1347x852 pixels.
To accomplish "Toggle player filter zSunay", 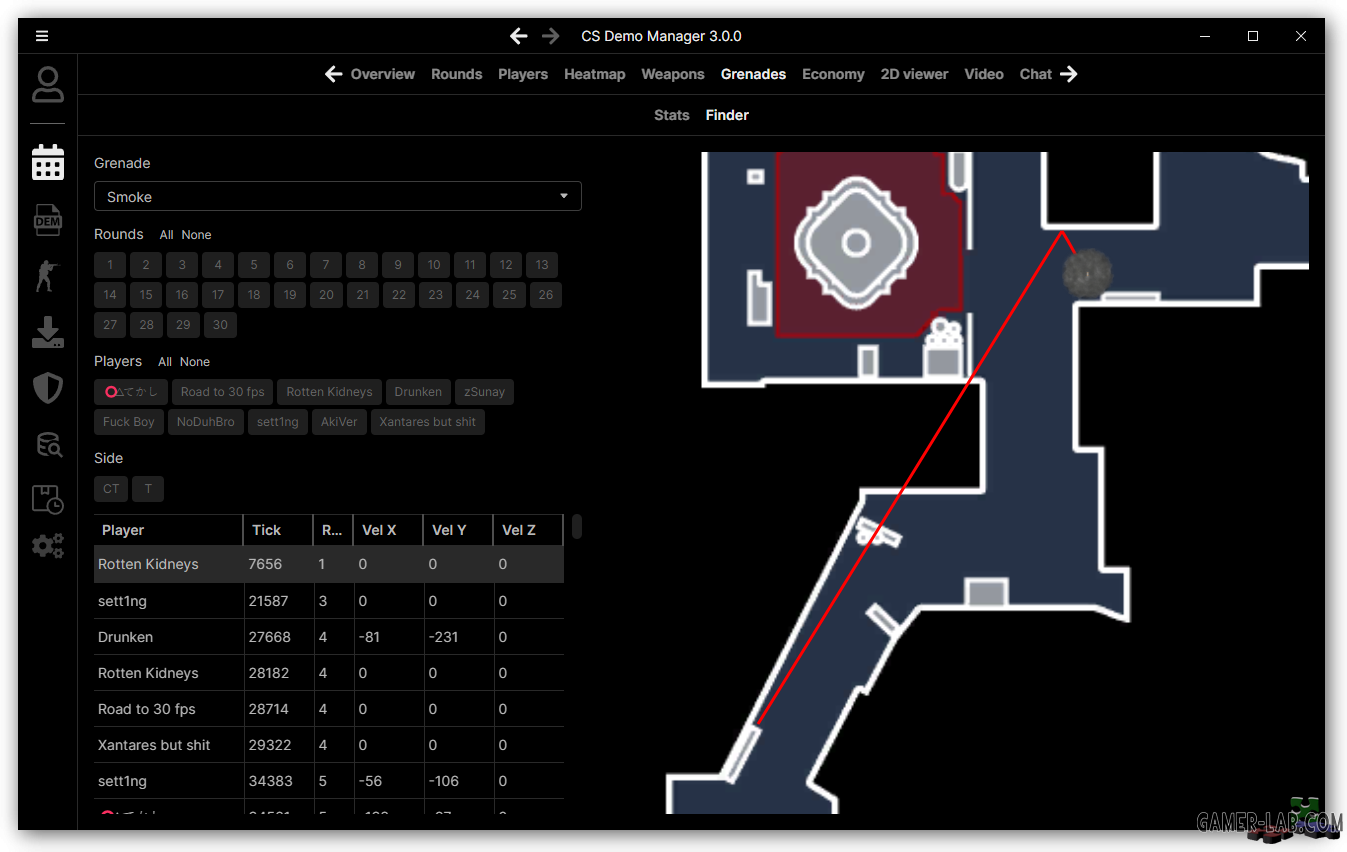I will 484,392.
